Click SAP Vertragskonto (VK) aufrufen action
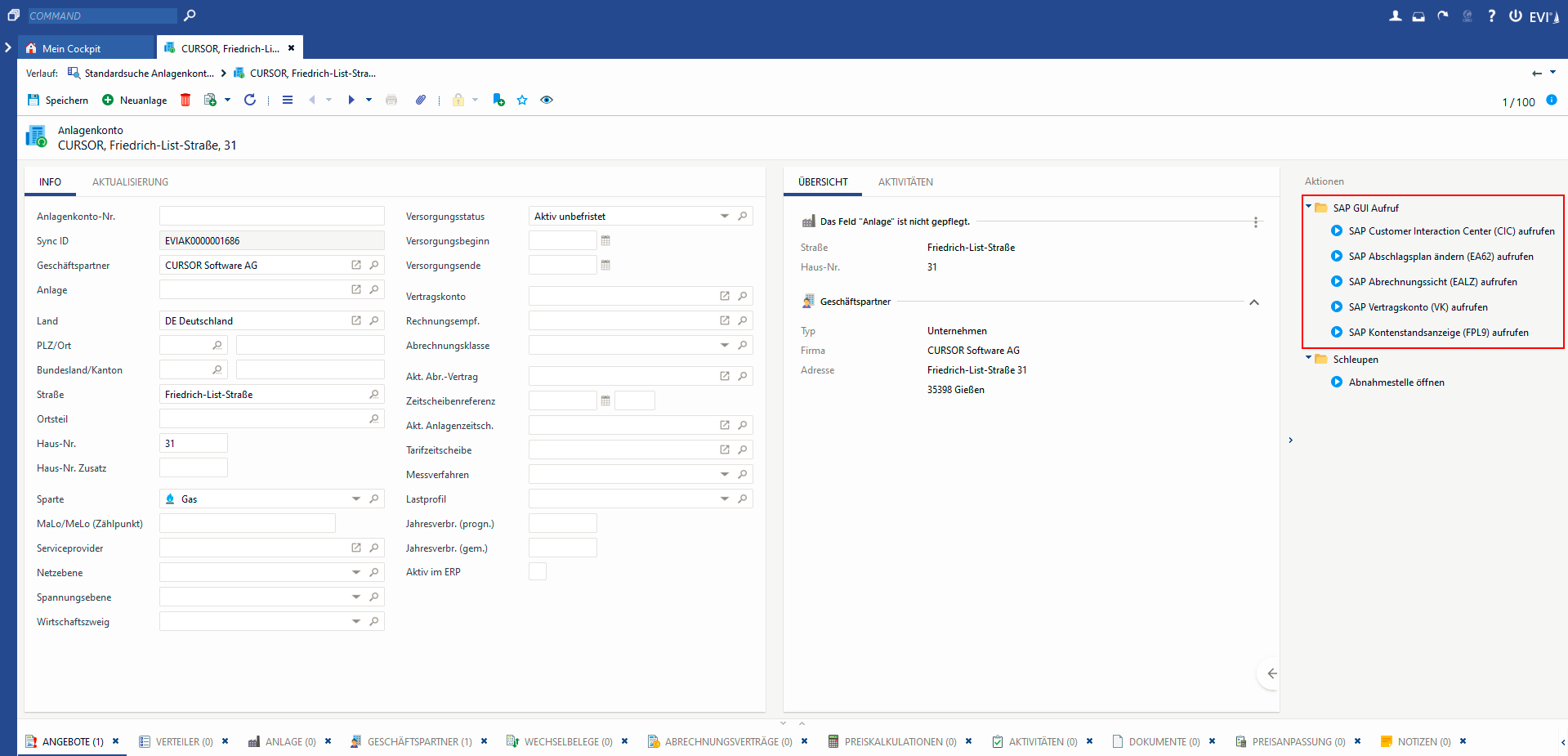 coord(1418,307)
